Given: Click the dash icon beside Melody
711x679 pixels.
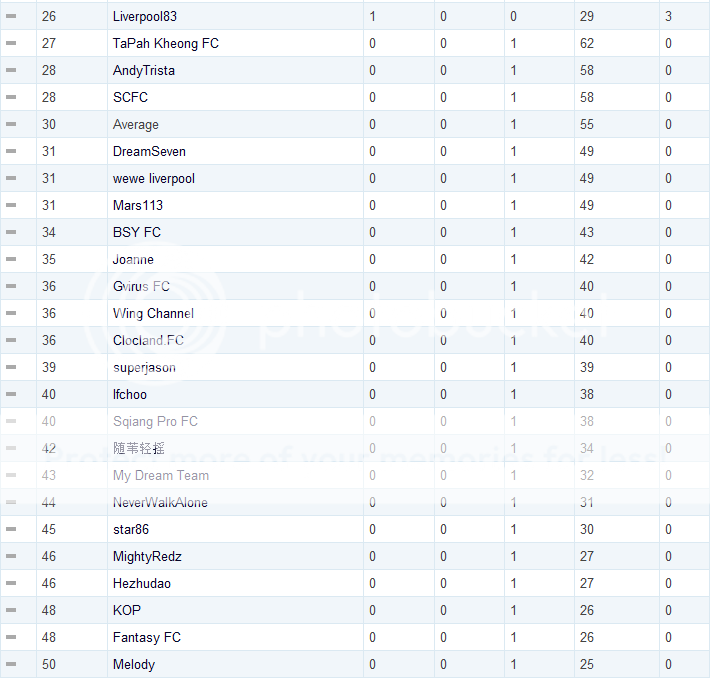Looking at the screenshot, I should tap(11, 665).
